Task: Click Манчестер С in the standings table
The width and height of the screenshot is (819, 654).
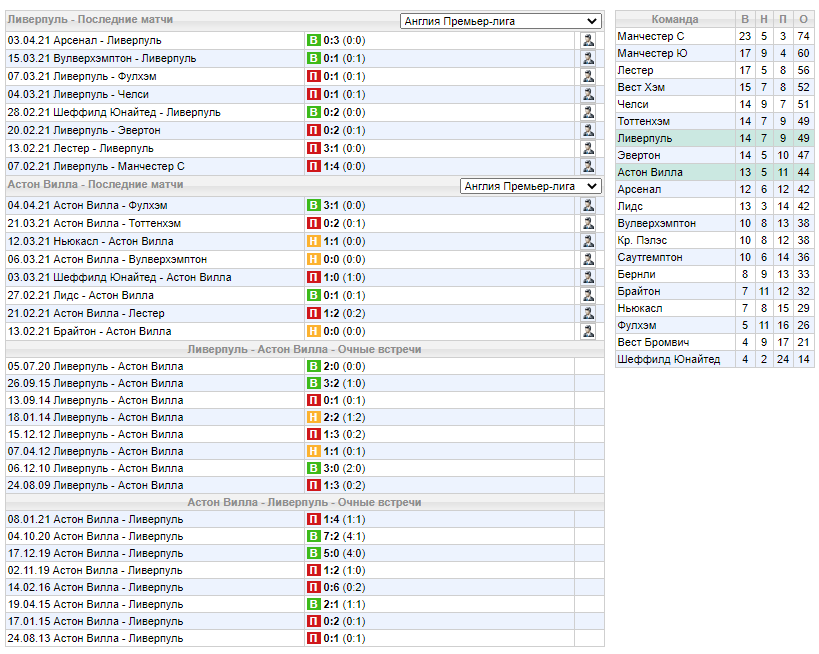Action: point(650,36)
